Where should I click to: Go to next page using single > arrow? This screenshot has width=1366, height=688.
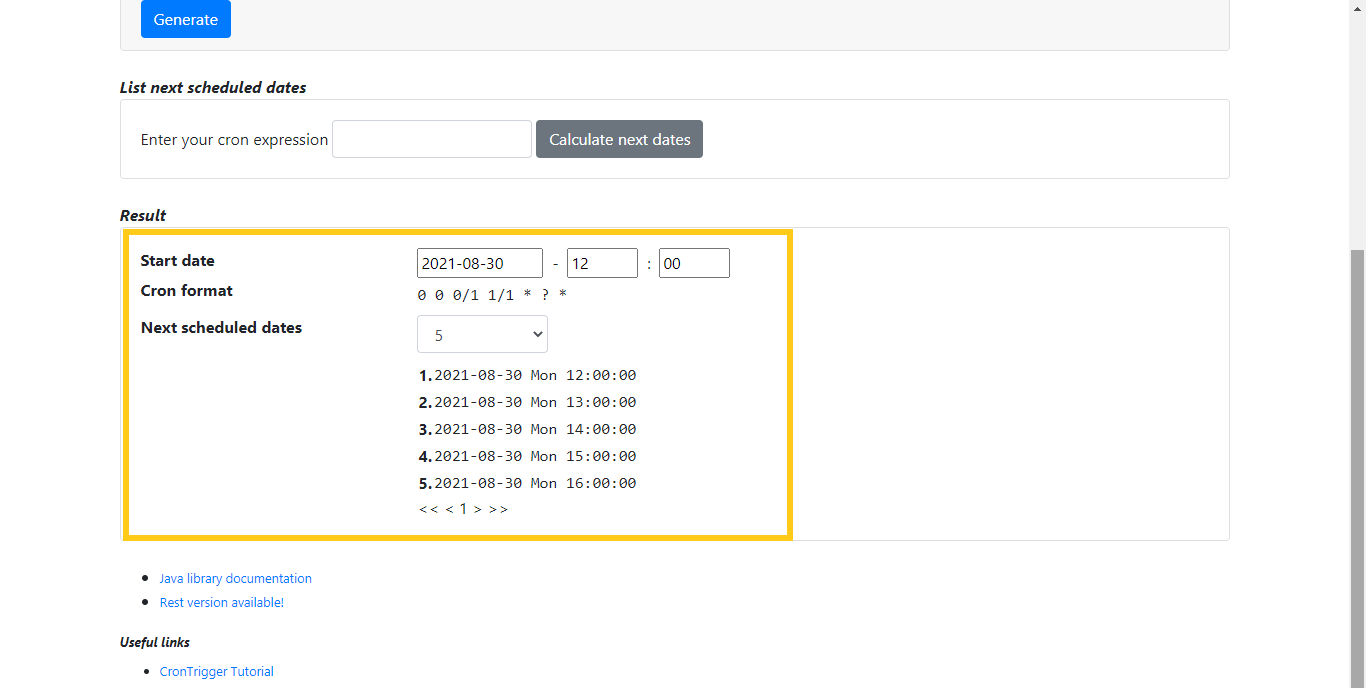477,509
